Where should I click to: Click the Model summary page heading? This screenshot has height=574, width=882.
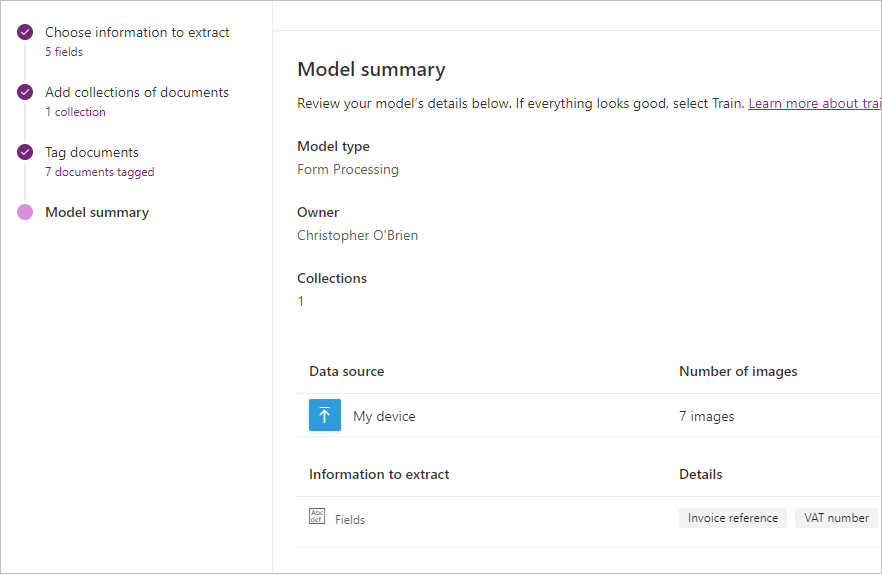(x=371, y=69)
